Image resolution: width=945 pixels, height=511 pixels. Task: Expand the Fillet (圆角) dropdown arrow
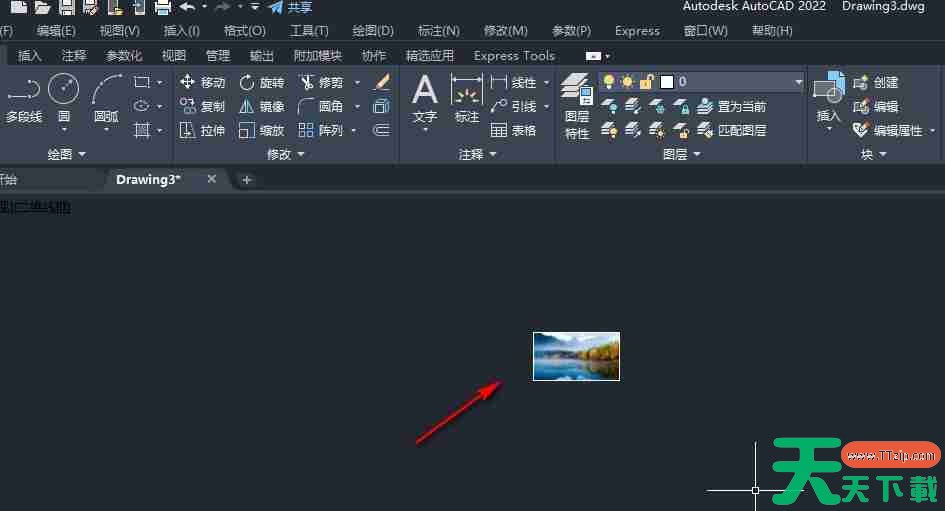pyautogui.click(x=357, y=106)
